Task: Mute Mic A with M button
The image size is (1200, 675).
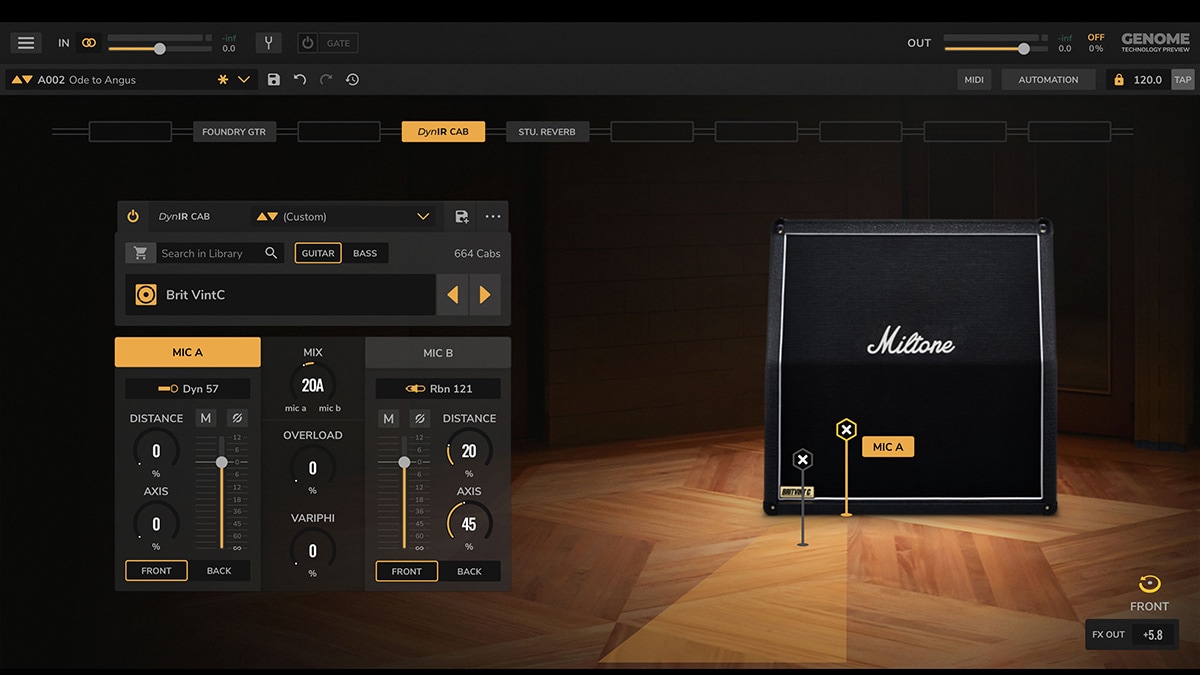Action: tap(206, 418)
